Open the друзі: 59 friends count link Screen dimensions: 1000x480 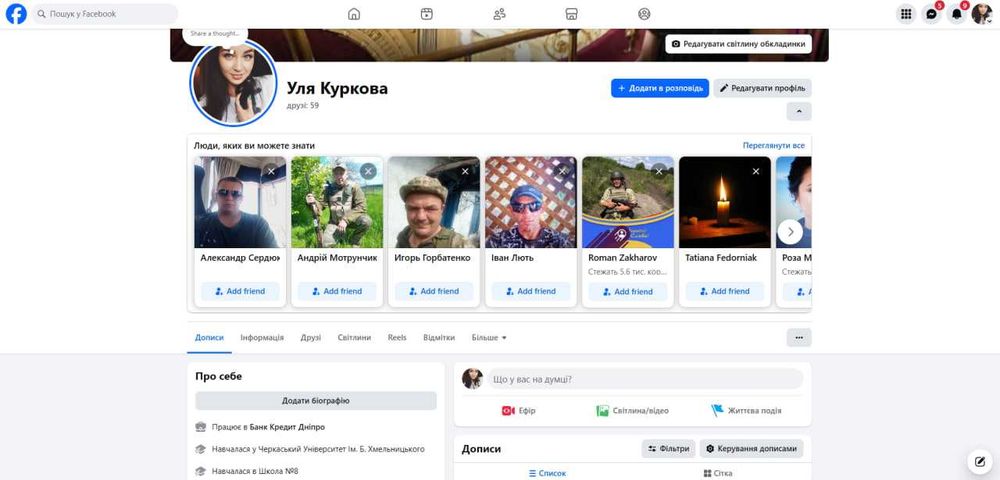tap(303, 106)
